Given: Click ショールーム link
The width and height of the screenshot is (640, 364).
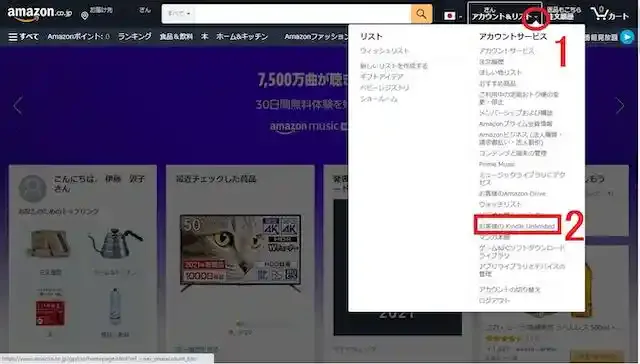Looking at the screenshot, I should click(379, 99).
